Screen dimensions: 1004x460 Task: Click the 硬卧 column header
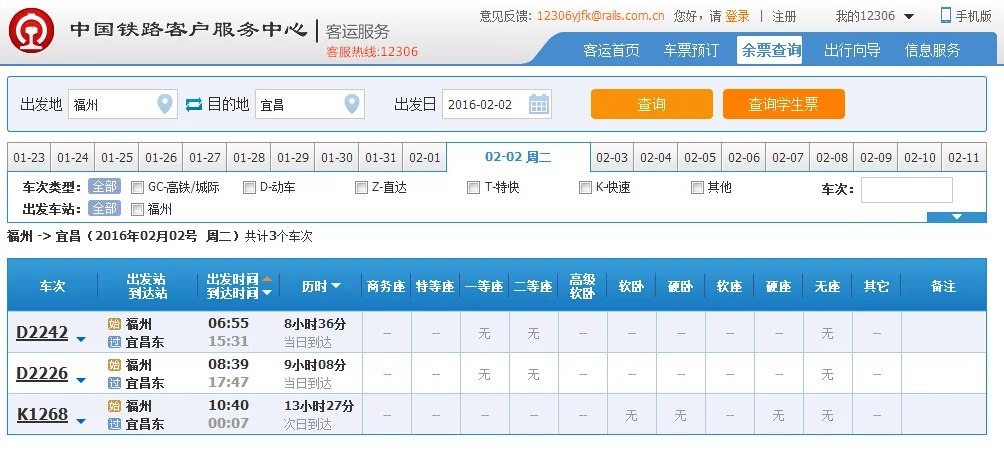click(680, 286)
